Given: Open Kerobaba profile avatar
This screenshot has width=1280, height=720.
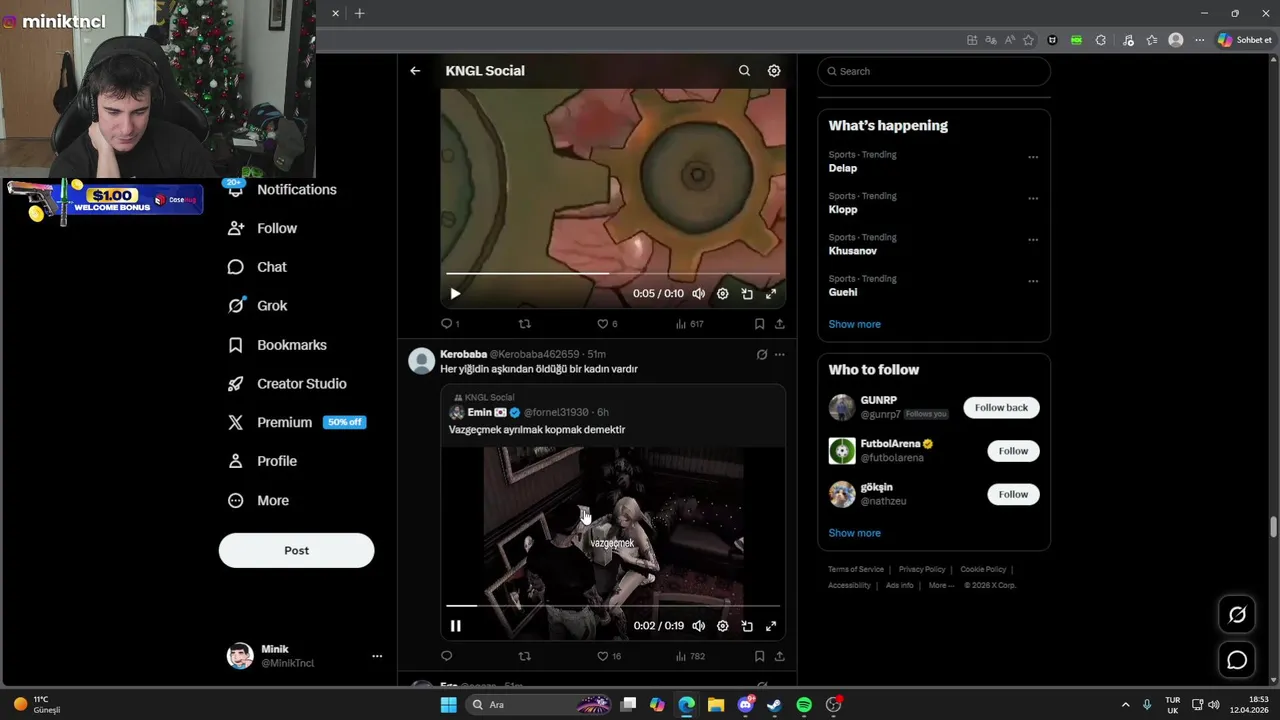Looking at the screenshot, I should click(421, 360).
